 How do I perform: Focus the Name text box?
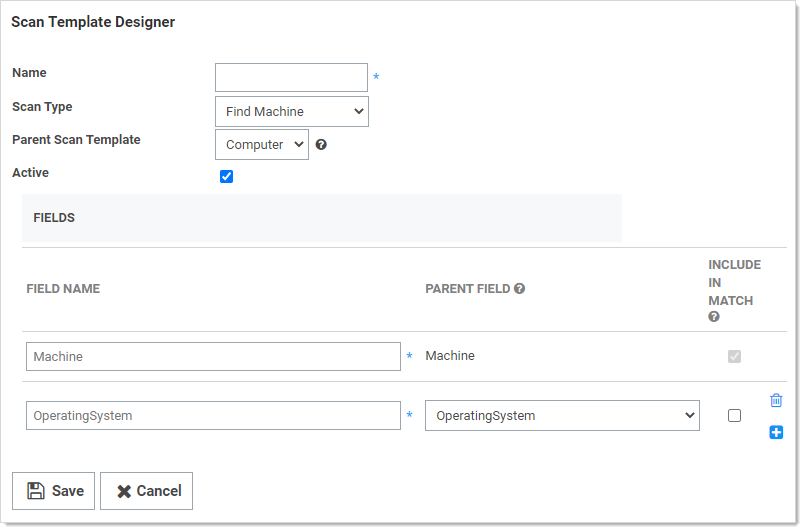291,78
